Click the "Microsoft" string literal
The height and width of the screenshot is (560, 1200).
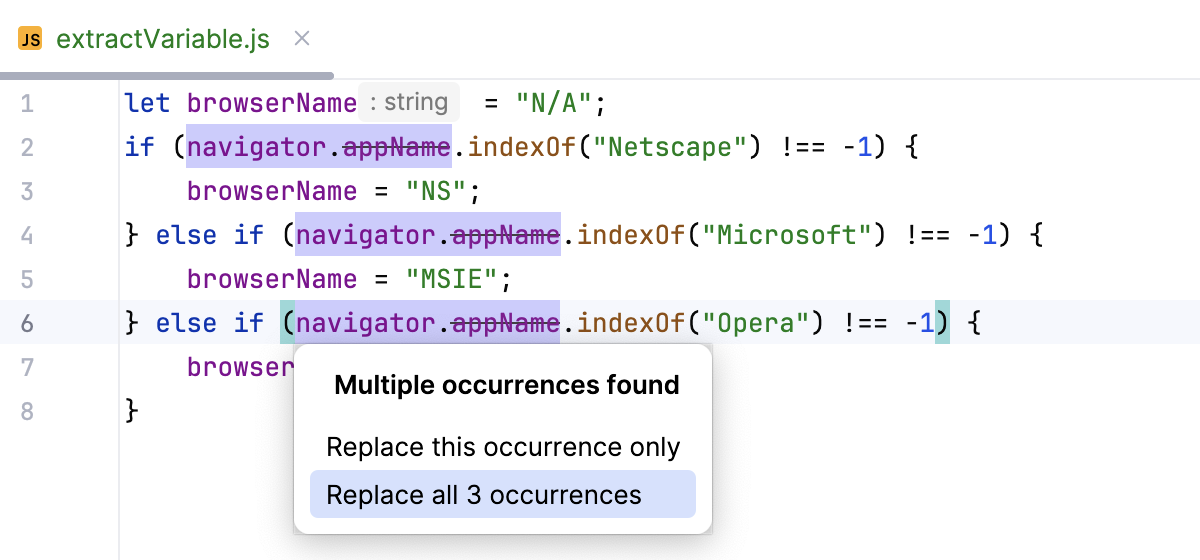tap(787, 235)
